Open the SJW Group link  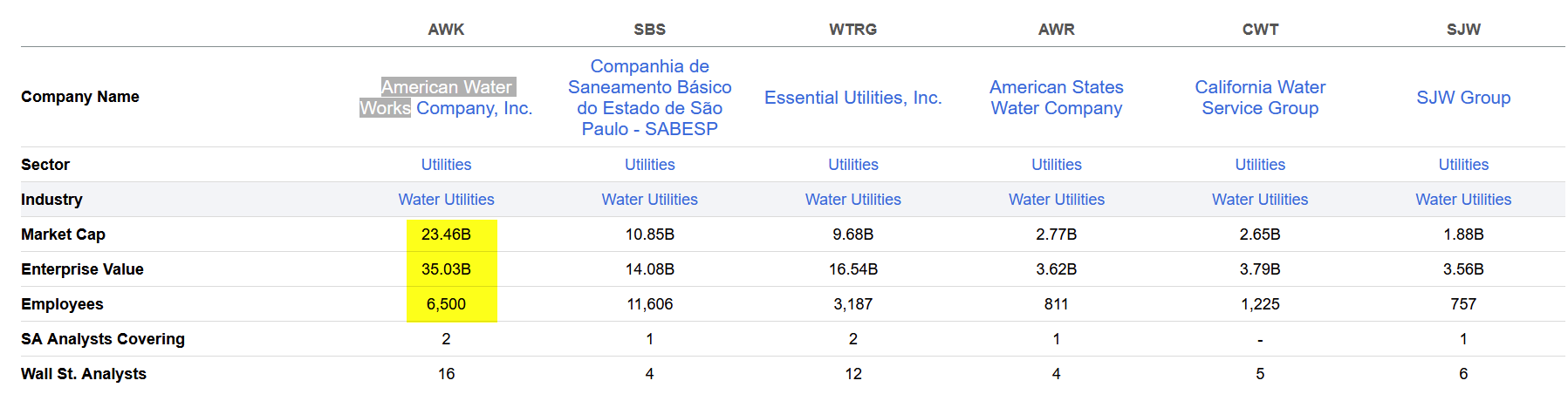click(x=1462, y=98)
